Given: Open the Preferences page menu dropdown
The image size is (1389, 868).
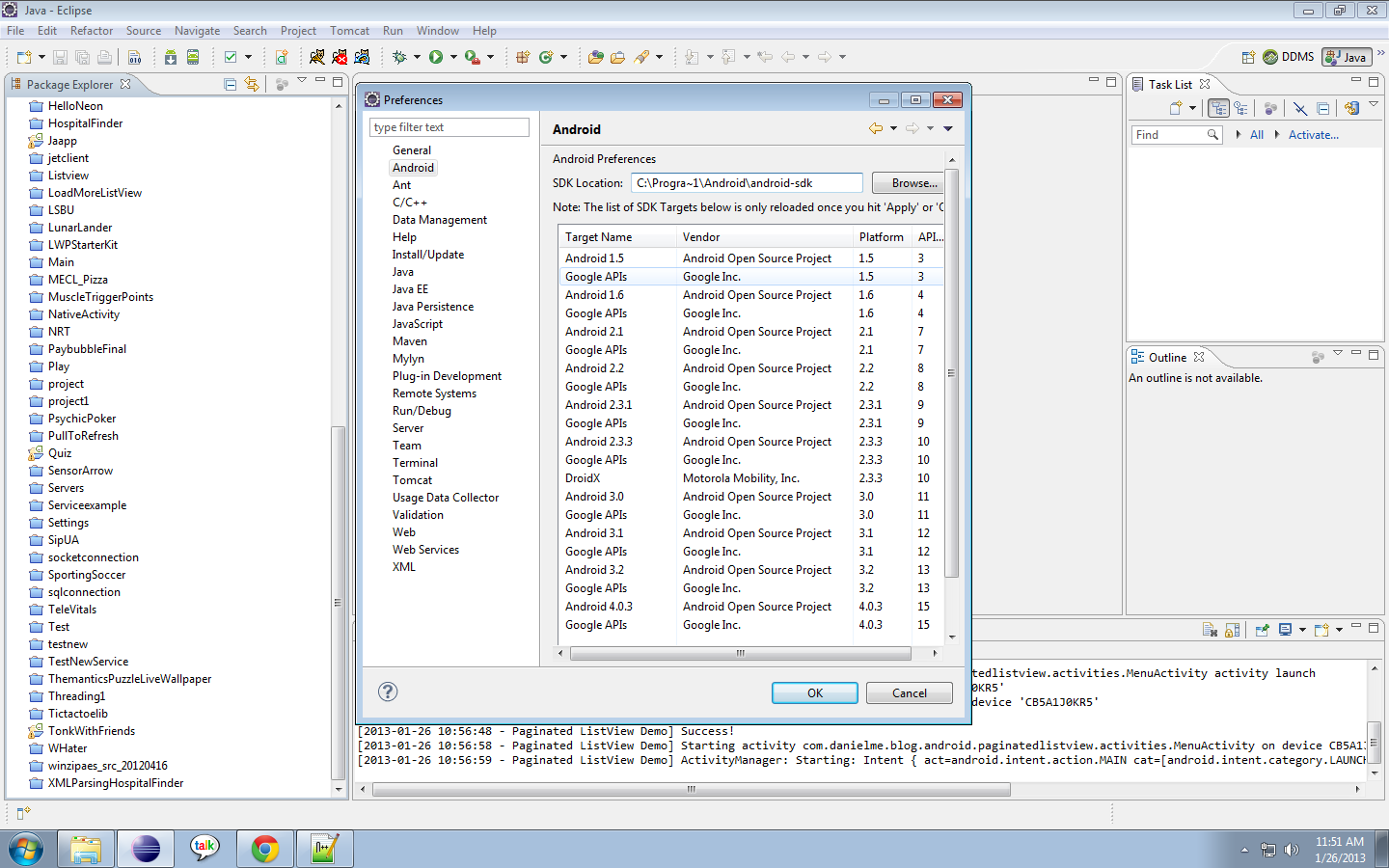Looking at the screenshot, I should click(948, 128).
